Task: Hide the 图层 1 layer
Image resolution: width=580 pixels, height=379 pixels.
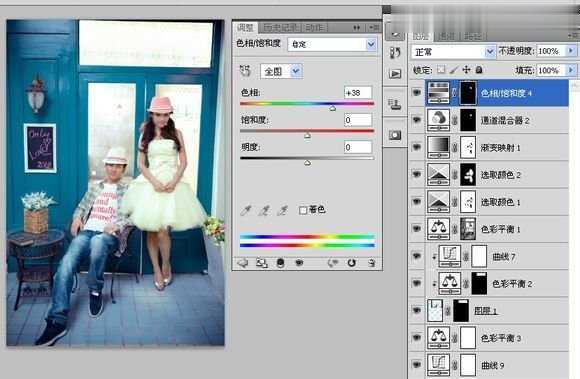Action: [x=417, y=310]
